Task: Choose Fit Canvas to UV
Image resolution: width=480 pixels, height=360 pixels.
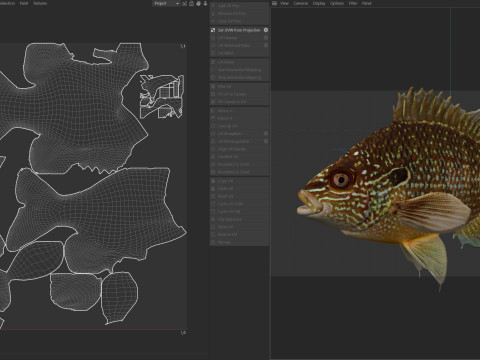Action: 232,102
